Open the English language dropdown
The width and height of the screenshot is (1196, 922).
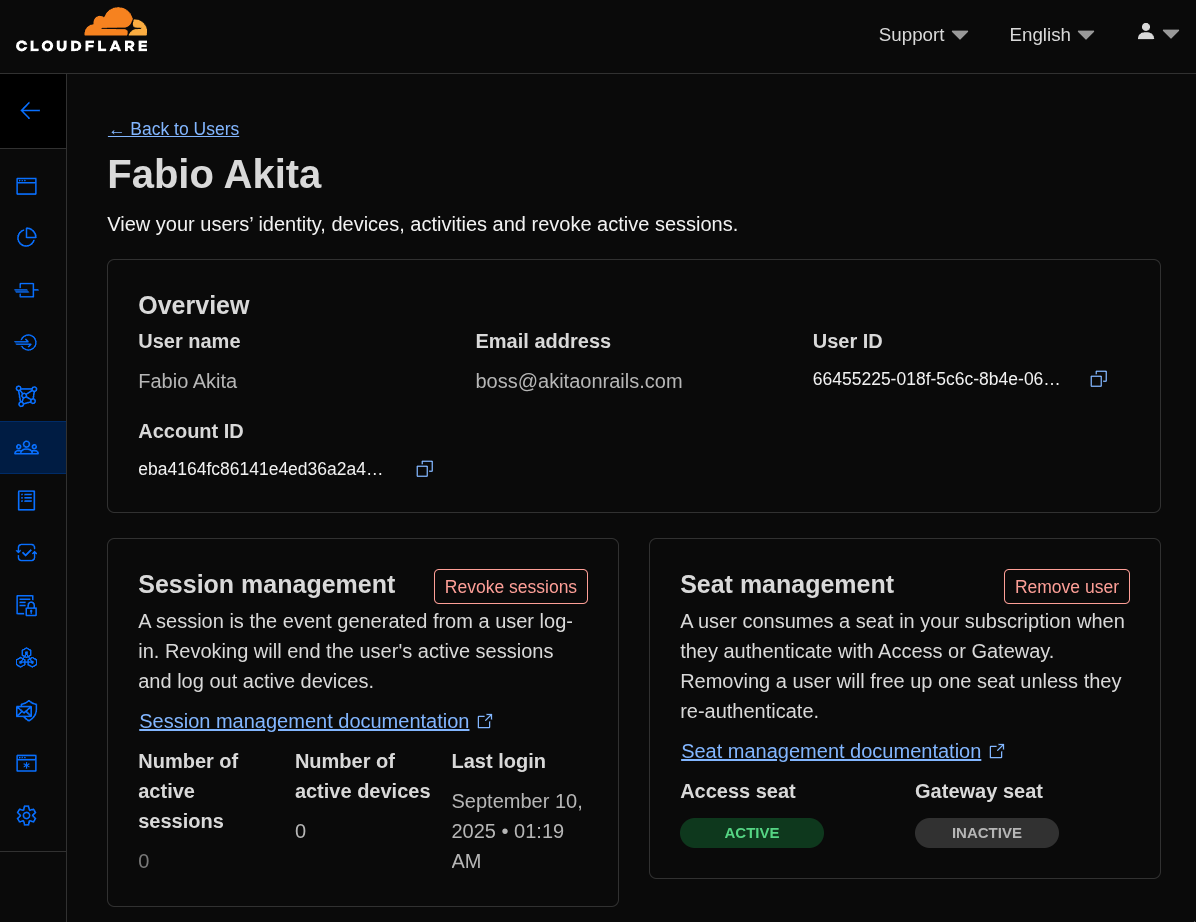pyautogui.click(x=1052, y=35)
